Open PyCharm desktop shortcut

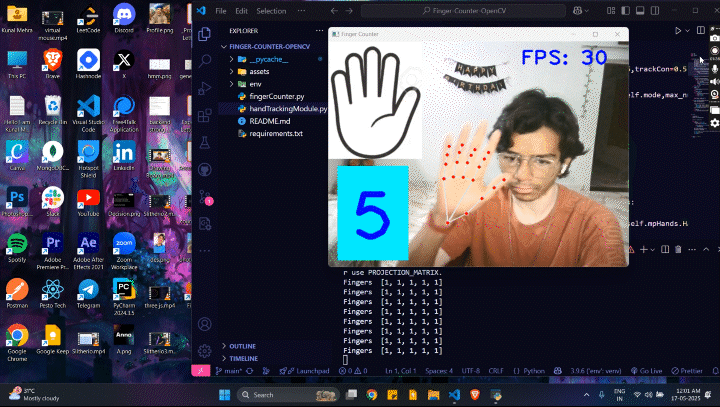pos(124,297)
